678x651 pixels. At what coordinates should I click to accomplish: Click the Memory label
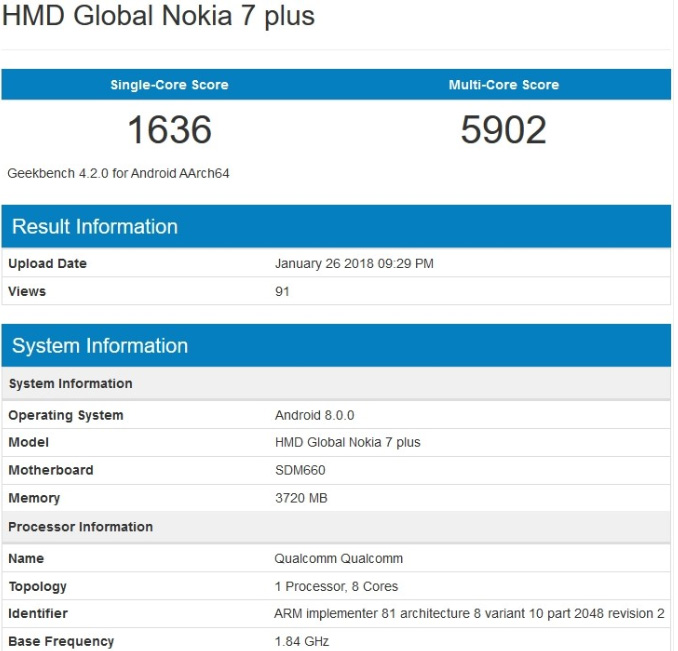tap(34, 498)
